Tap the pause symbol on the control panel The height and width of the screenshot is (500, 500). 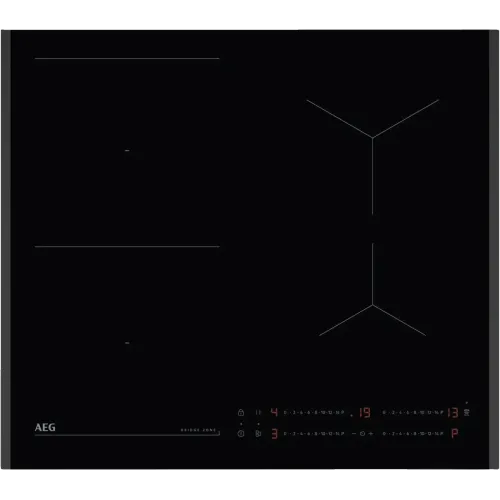[x=258, y=412]
